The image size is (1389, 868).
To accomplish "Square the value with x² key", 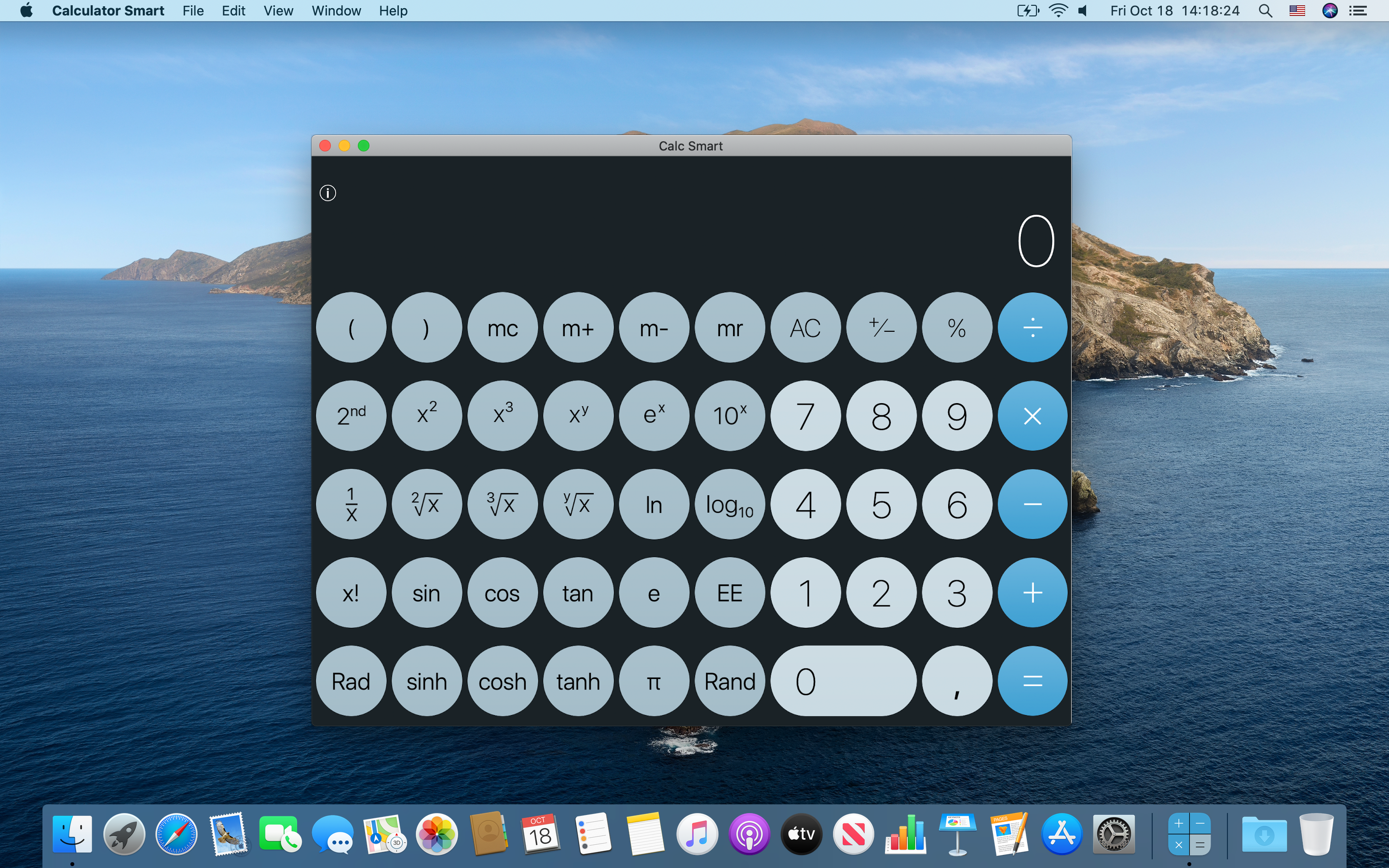I will [426, 416].
